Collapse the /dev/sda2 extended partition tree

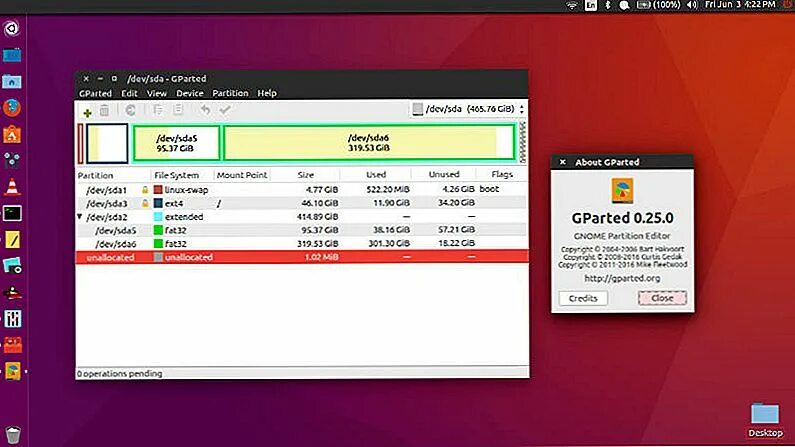[x=80, y=217]
